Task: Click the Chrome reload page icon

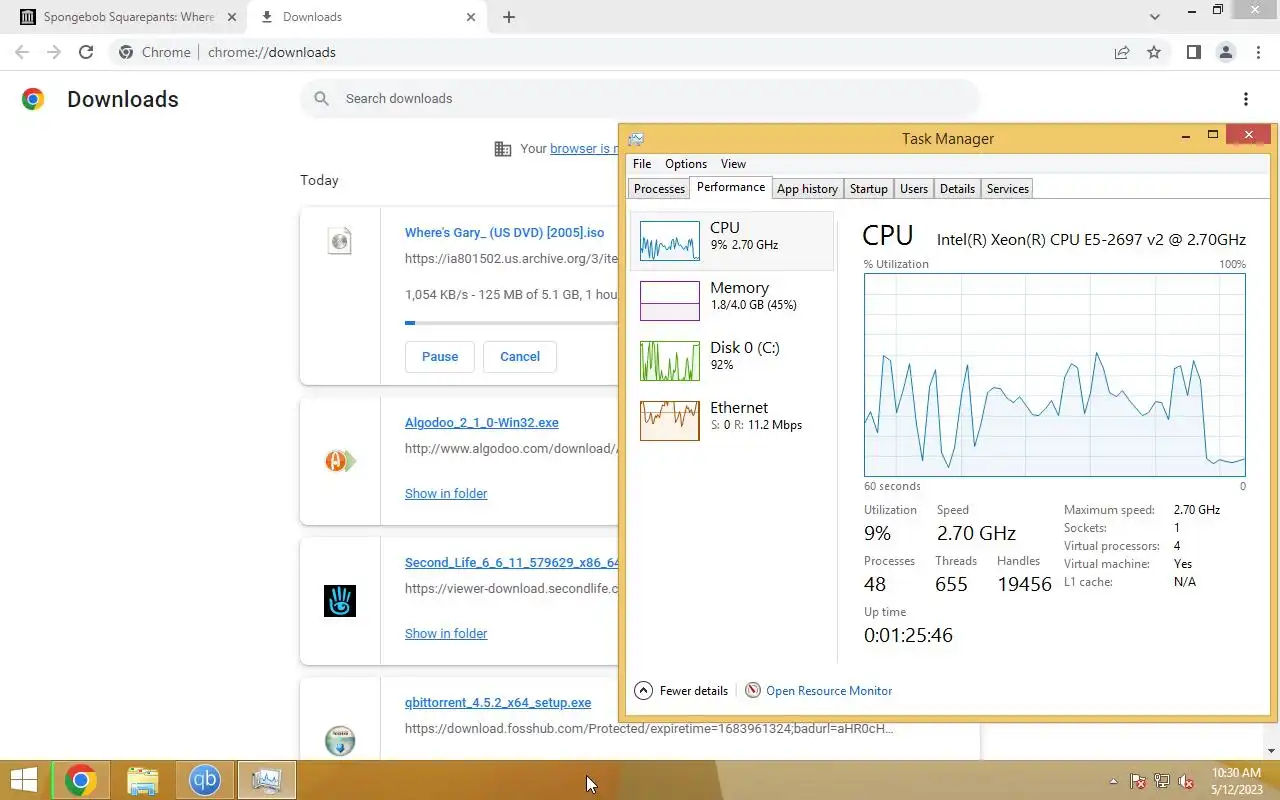Action: [86, 52]
